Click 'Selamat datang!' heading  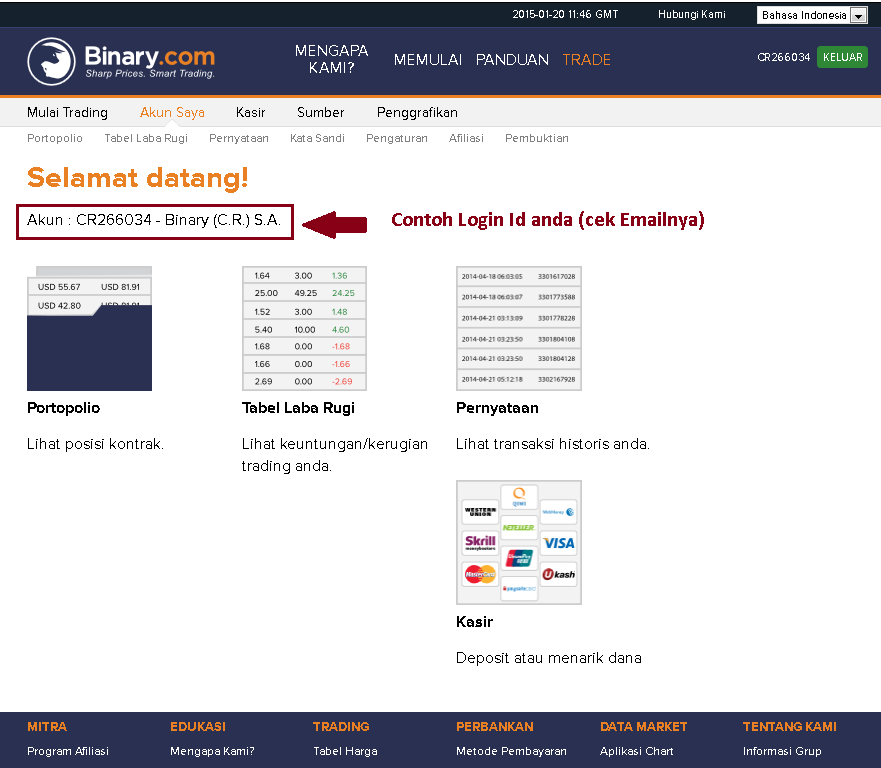(x=137, y=178)
